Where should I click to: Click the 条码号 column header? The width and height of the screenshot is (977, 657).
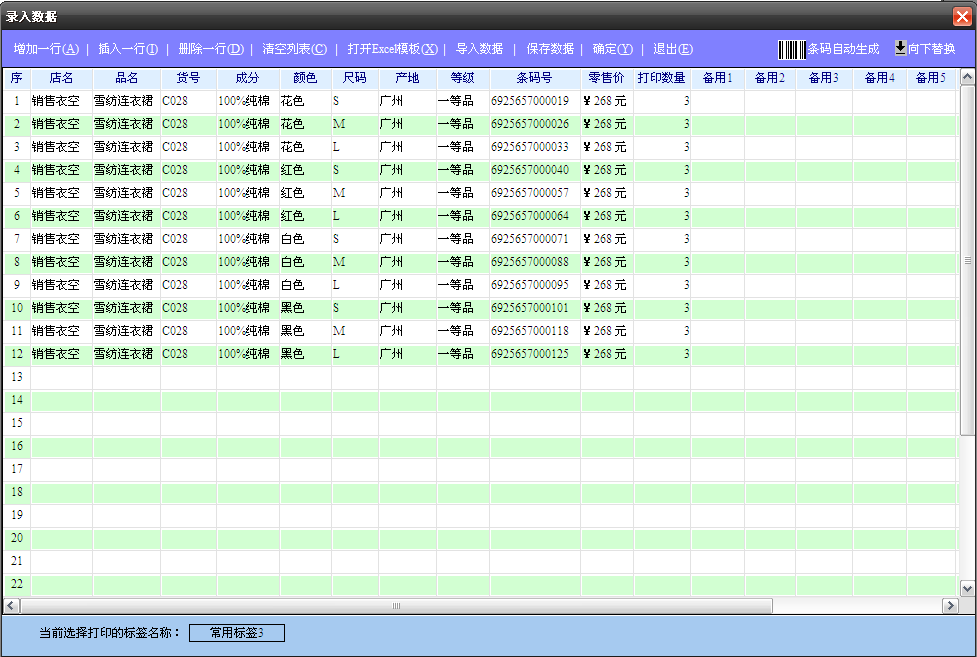(534, 78)
